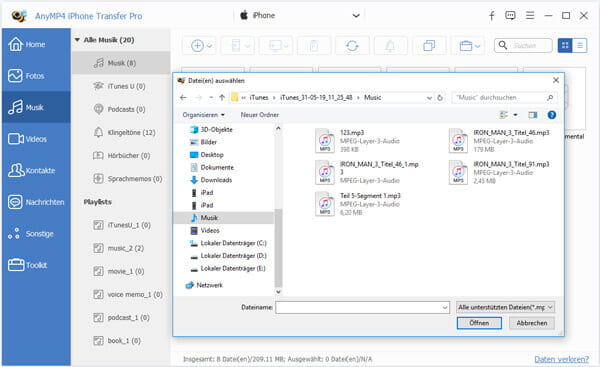This screenshot has height=367, width=600.
Task: Expand the address path dropdown
Action: (x=429, y=98)
